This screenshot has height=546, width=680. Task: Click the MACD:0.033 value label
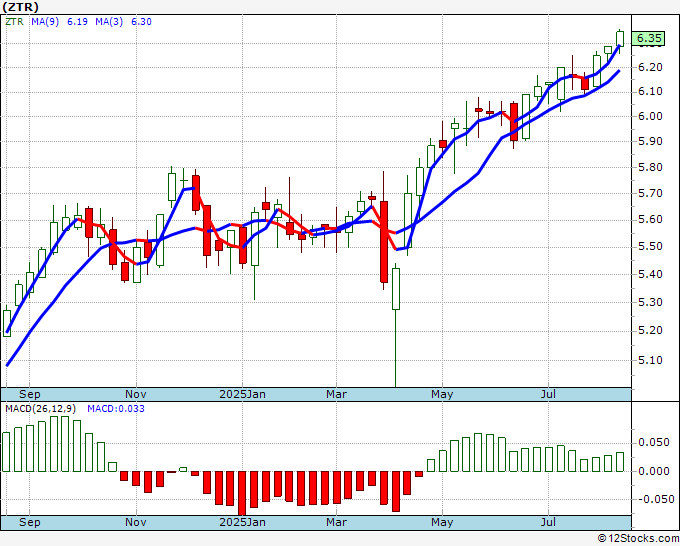tap(116, 409)
